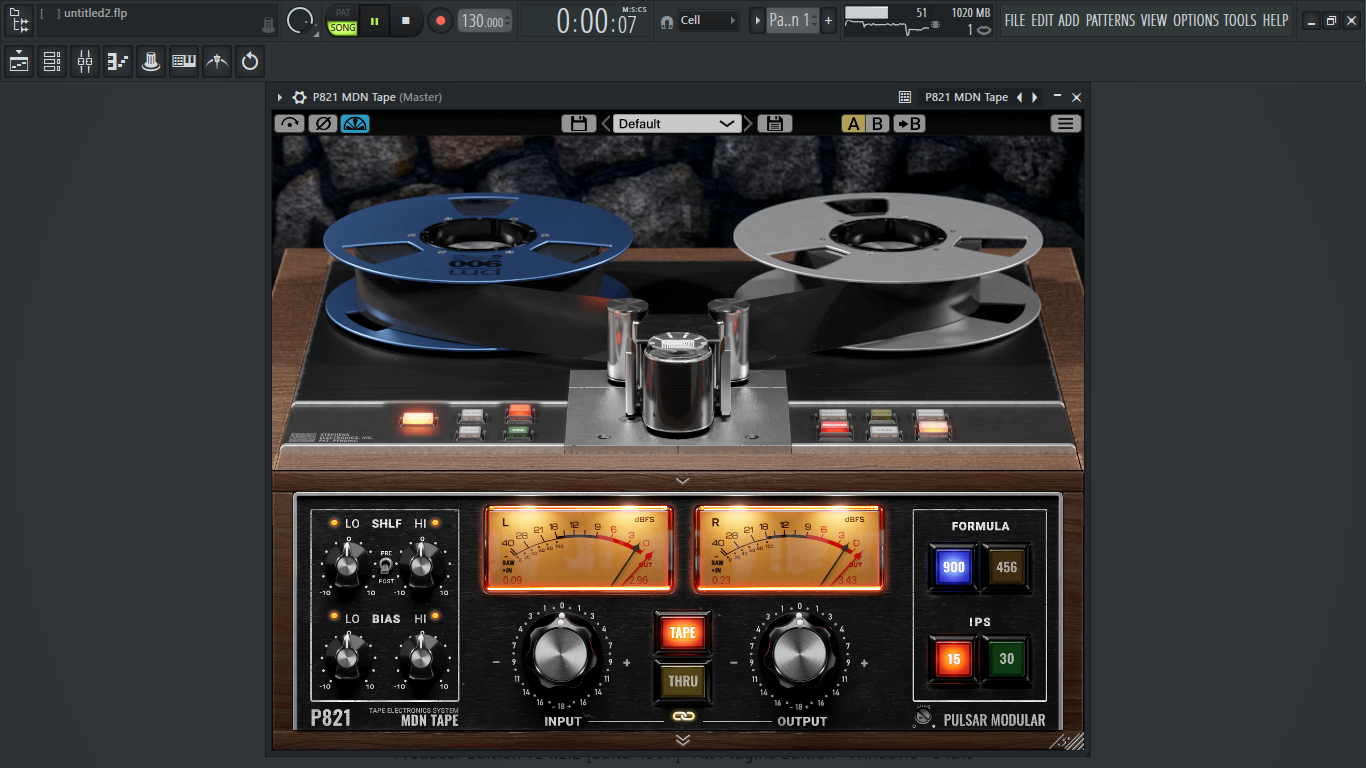This screenshot has width=1366, height=768.
Task: Toggle the blue metering icon in plugin header
Action: tap(355, 124)
